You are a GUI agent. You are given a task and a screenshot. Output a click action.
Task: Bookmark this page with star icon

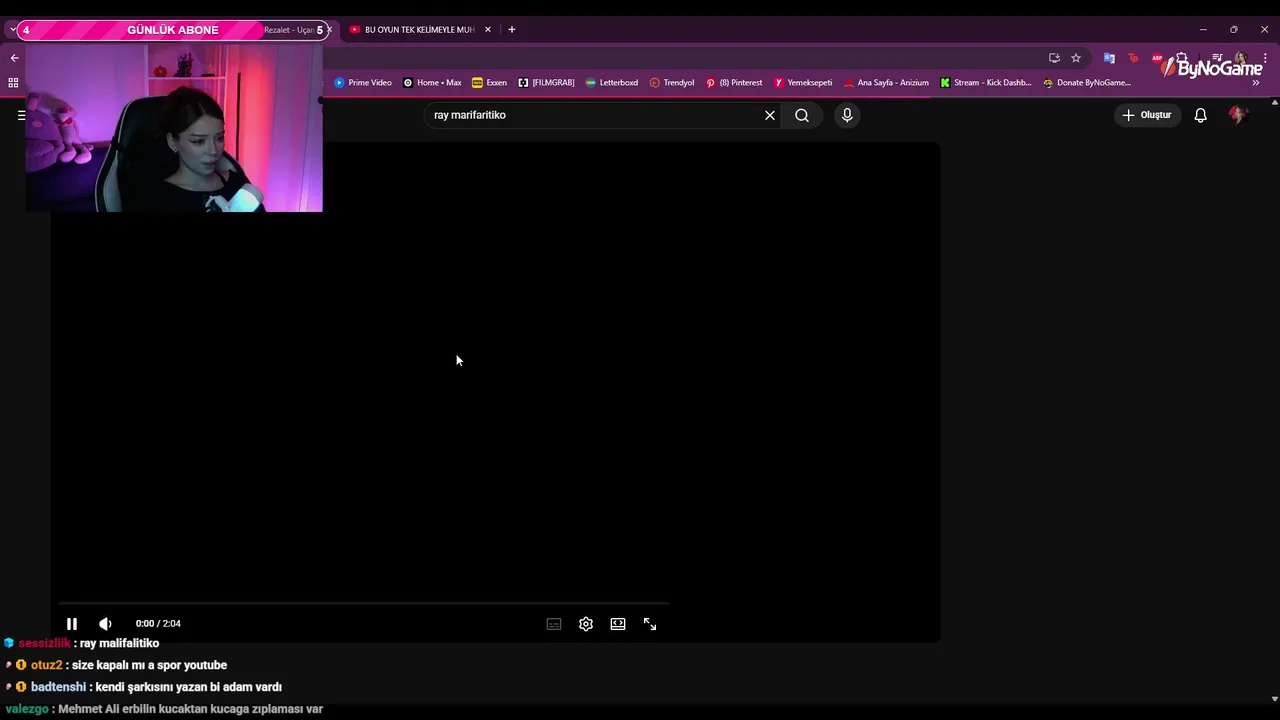pyautogui.click(x=1076, y=58)
